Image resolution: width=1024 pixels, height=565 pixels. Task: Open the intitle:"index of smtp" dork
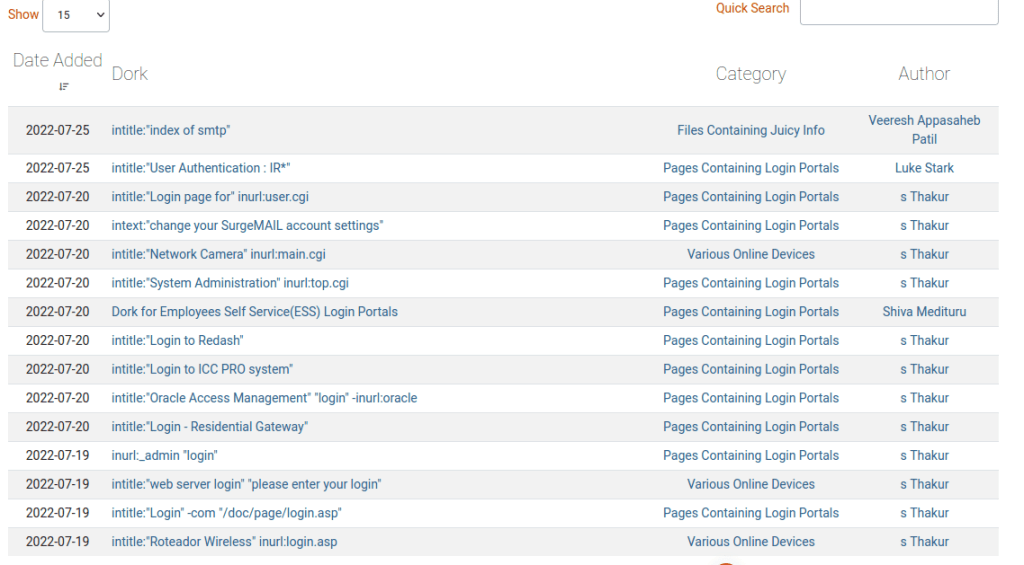click(171, 130)
